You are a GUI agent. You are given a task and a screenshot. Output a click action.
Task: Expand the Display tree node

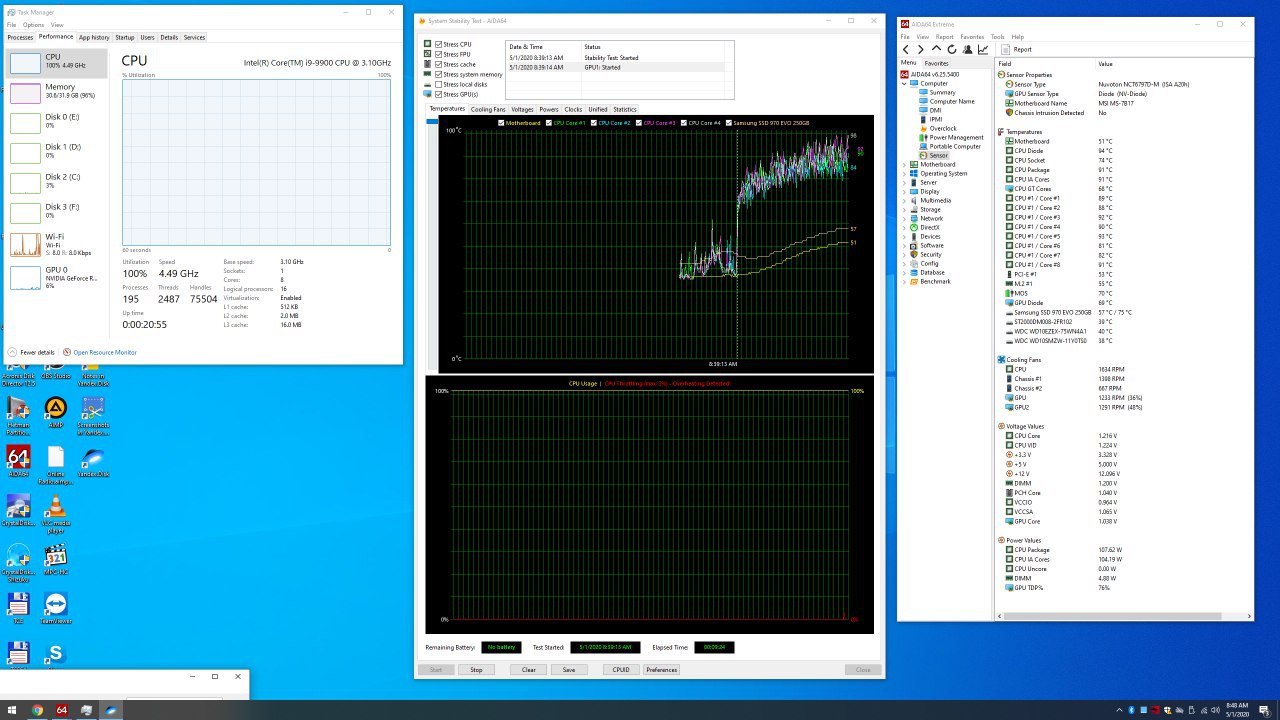pos(904,191)
